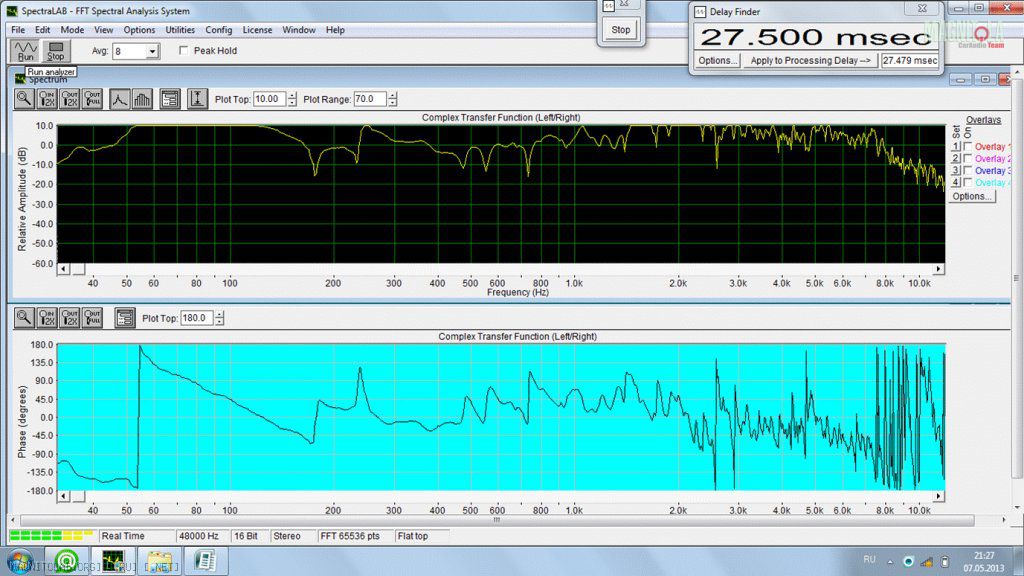The height and width of the screenshot is (576, 1024).
Task: Click the Run analyzer waveform button
Action: pos(25,51)
